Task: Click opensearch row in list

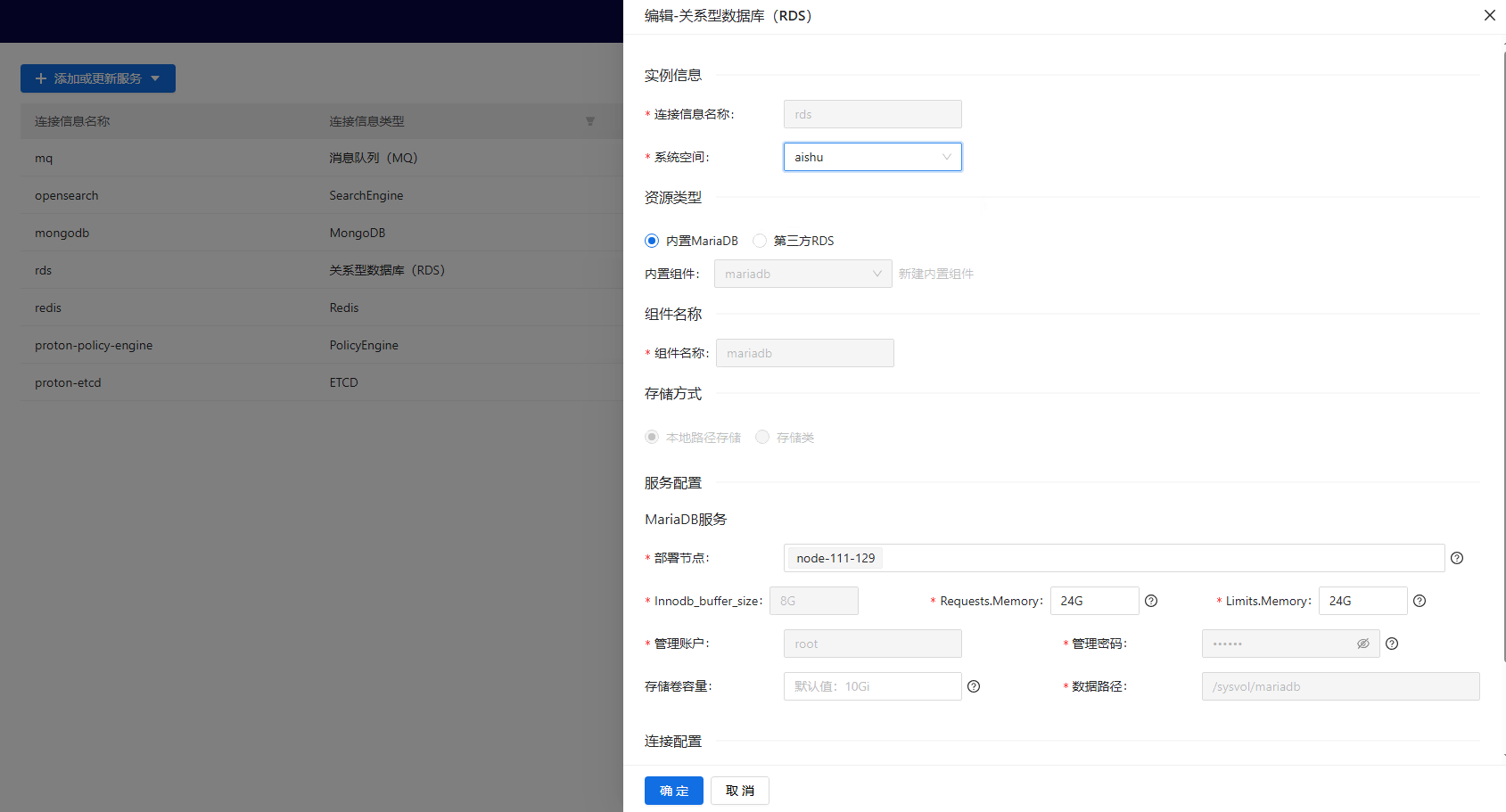Action: tap(322, 195)
